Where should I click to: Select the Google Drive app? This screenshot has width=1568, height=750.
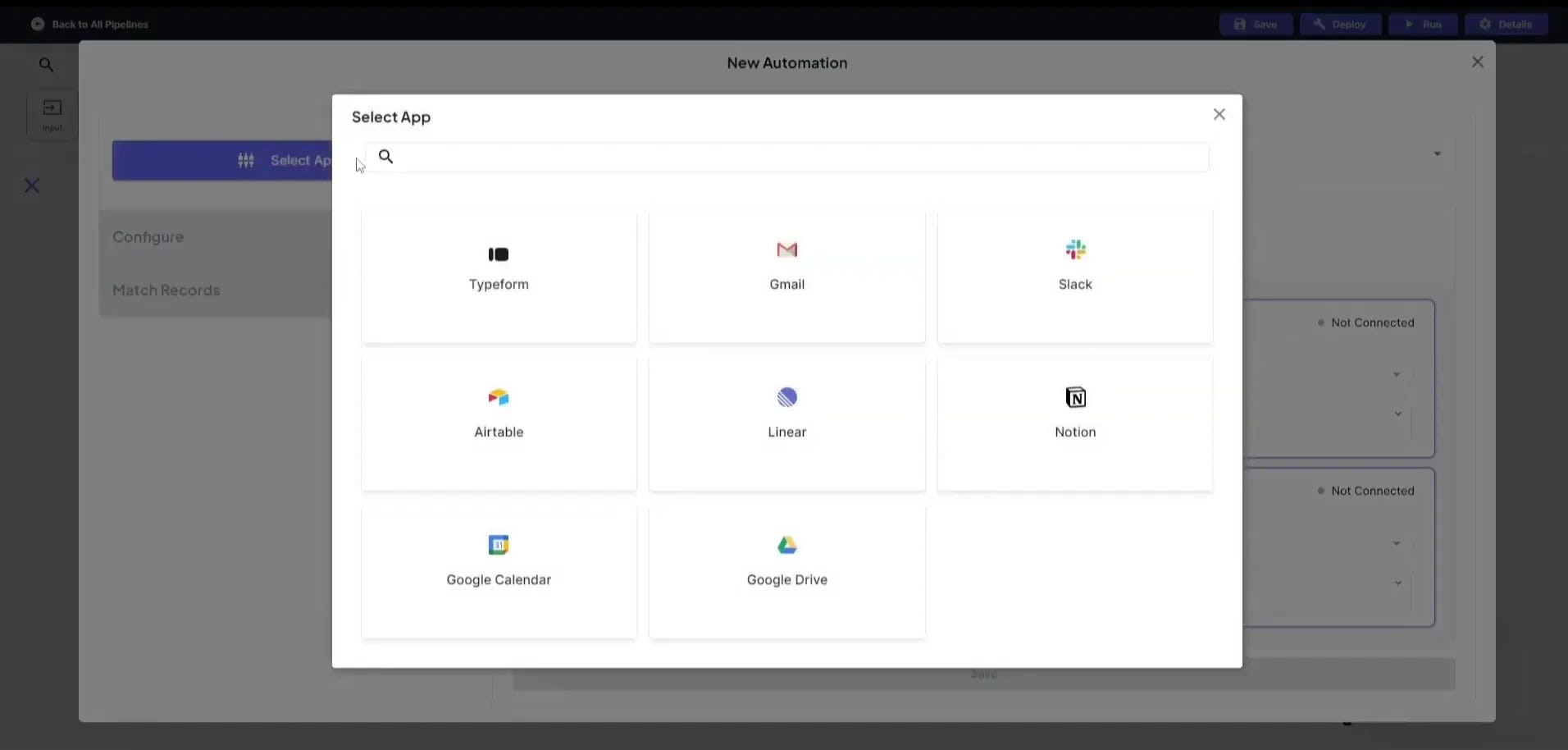click(786, 570)
